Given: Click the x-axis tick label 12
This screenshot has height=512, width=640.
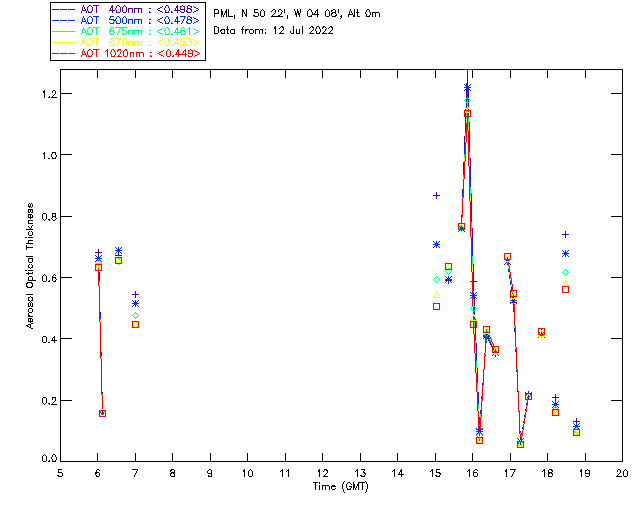Looking at the screenshot, I should (322, 473).
